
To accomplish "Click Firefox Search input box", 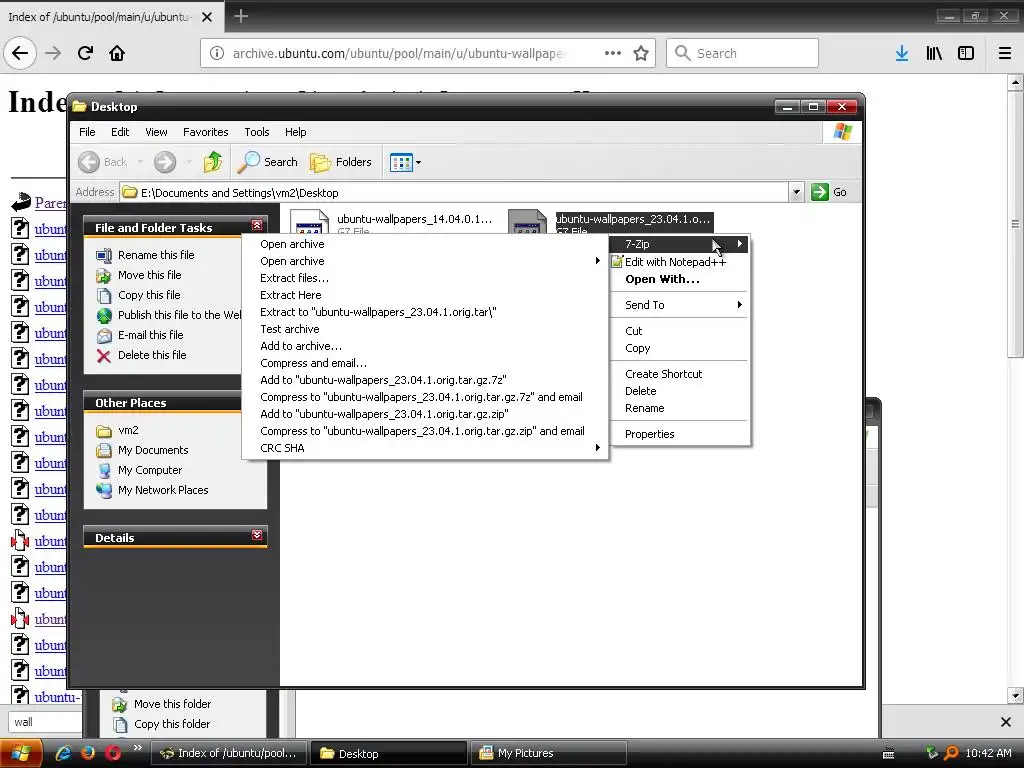I will pos(743,53).
